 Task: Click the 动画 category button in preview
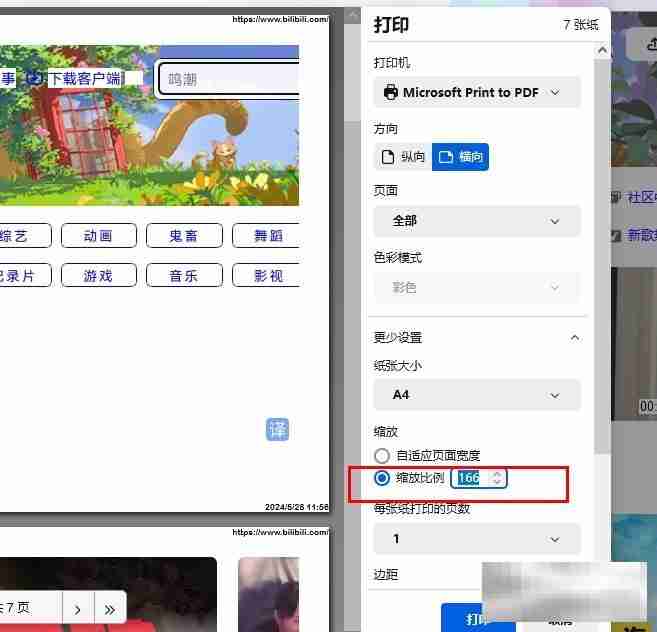(x=98, y=236)
